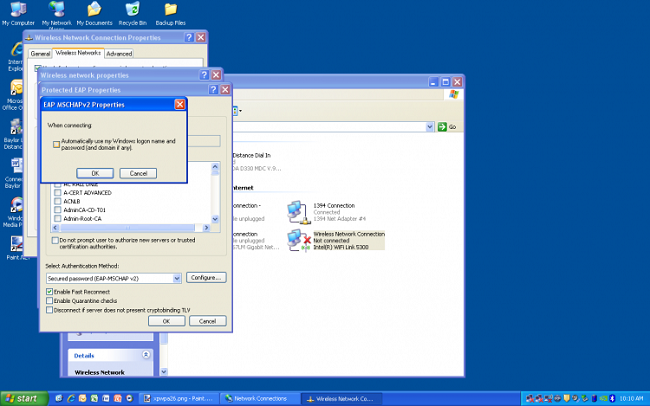Open Select Authentication Method dropdown

coord(177,278)
